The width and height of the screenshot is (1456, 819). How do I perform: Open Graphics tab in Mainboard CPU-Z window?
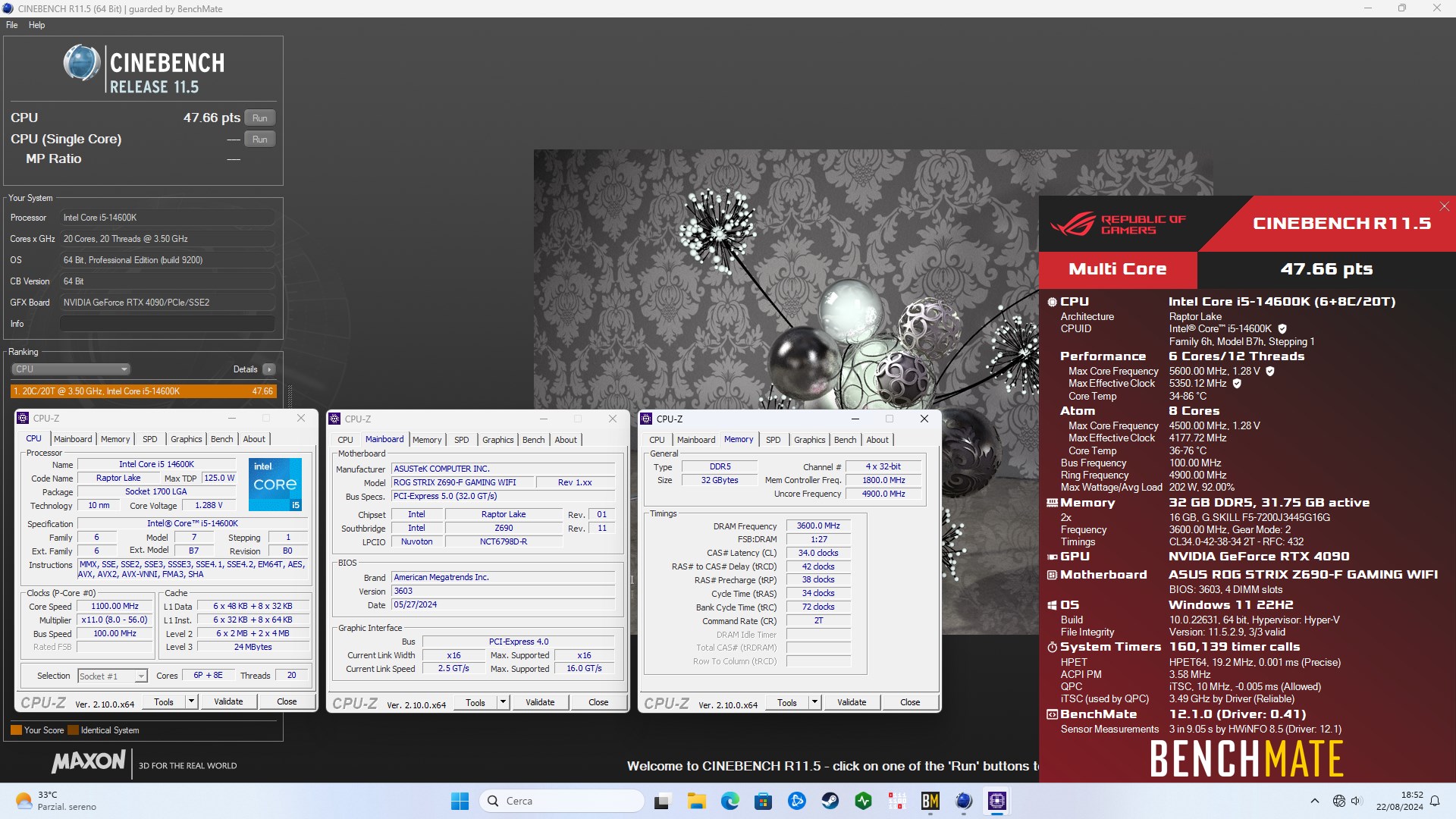[498, 440]
